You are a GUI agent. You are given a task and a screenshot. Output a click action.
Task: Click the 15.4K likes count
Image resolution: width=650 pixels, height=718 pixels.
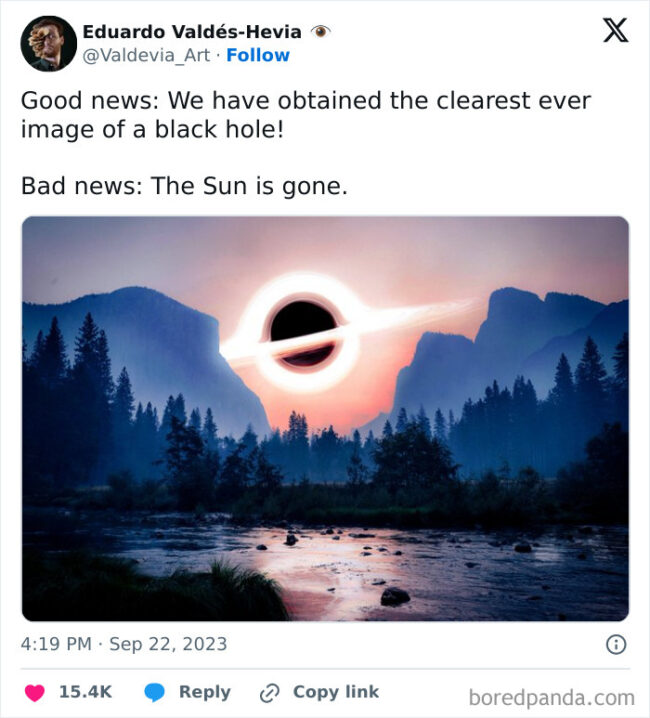tap(86, 692)
